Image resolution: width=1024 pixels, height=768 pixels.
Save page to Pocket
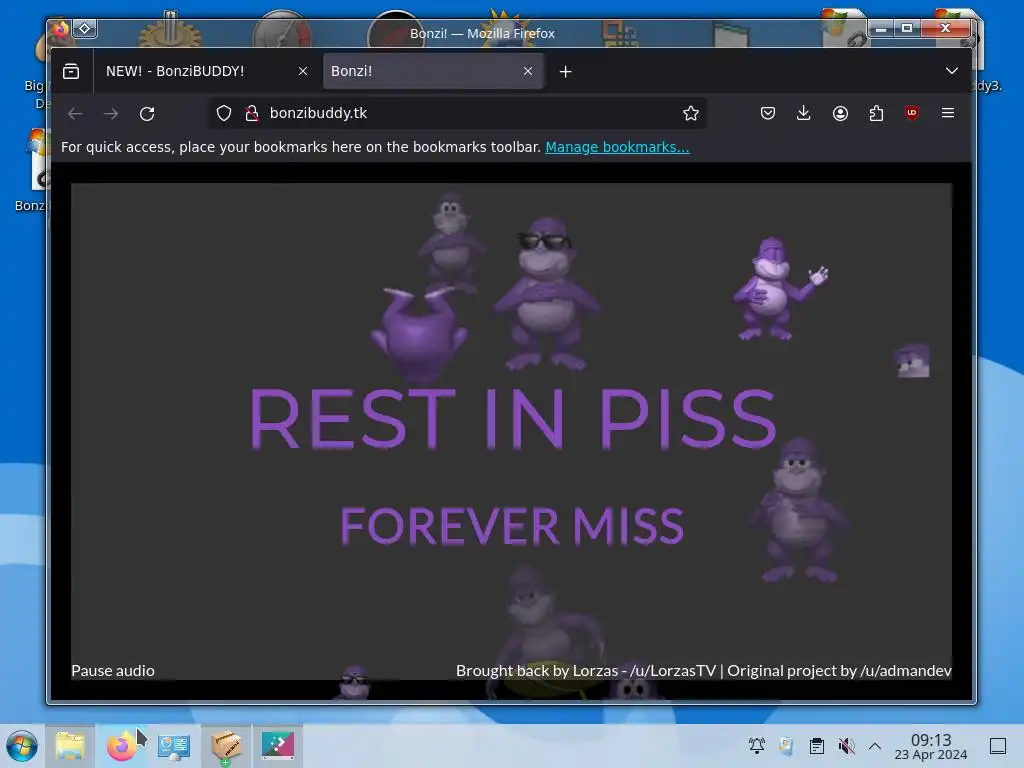[x=768, y=114]
